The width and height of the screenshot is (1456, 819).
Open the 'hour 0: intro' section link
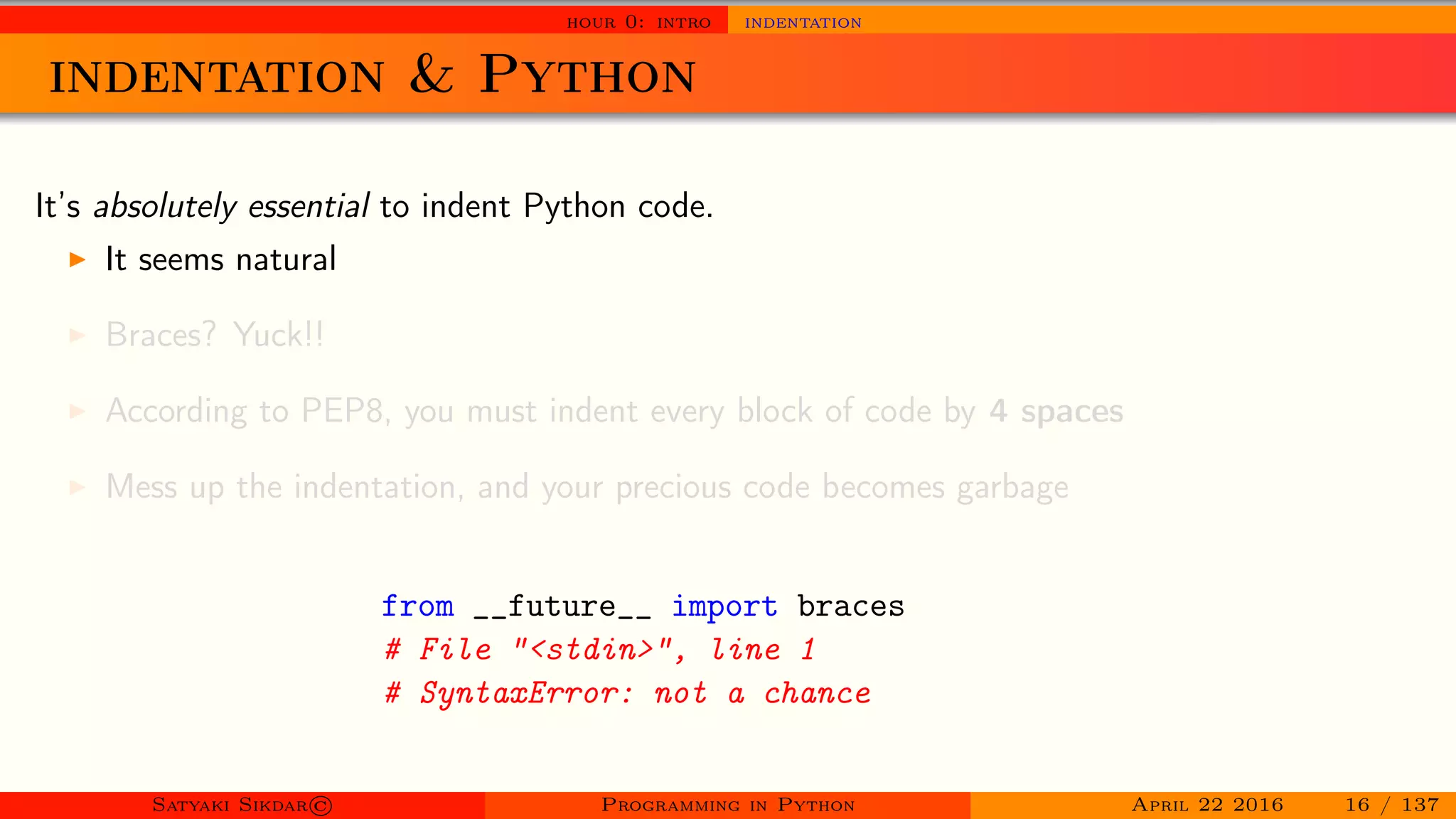(638, 22)
